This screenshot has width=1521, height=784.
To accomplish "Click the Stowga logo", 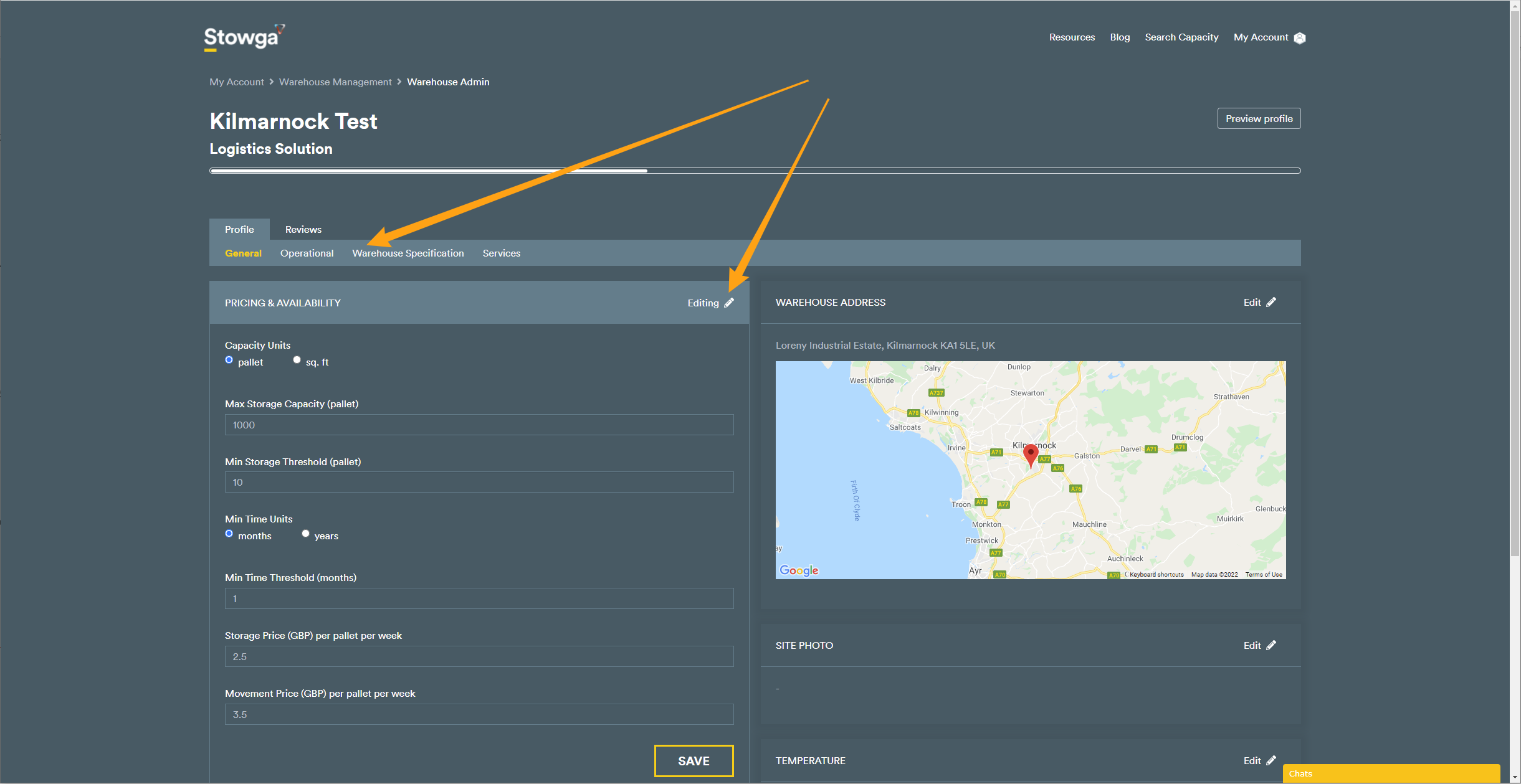I will click(x=244, y=37).
